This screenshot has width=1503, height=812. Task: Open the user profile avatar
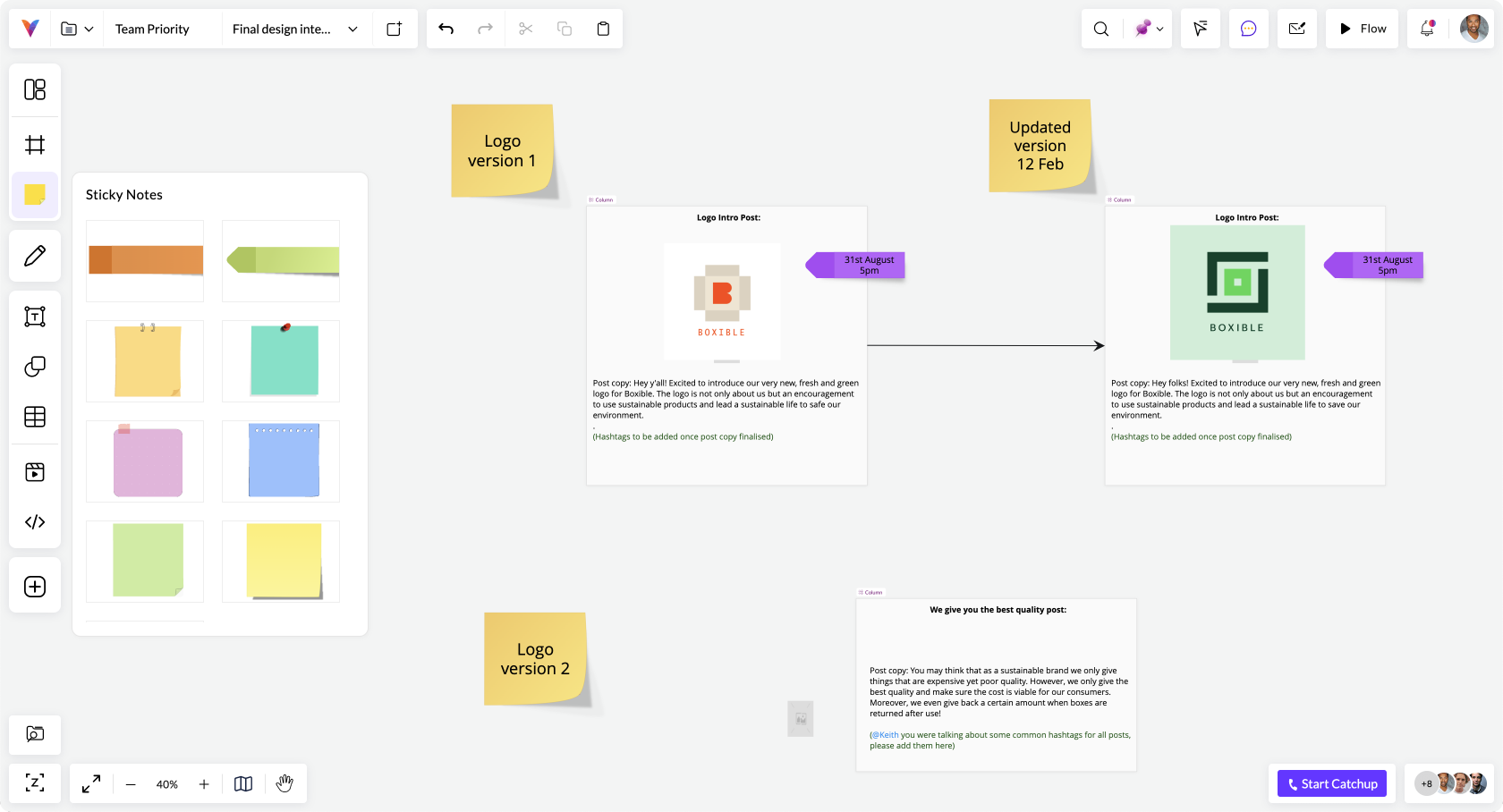click(1474, 29)
